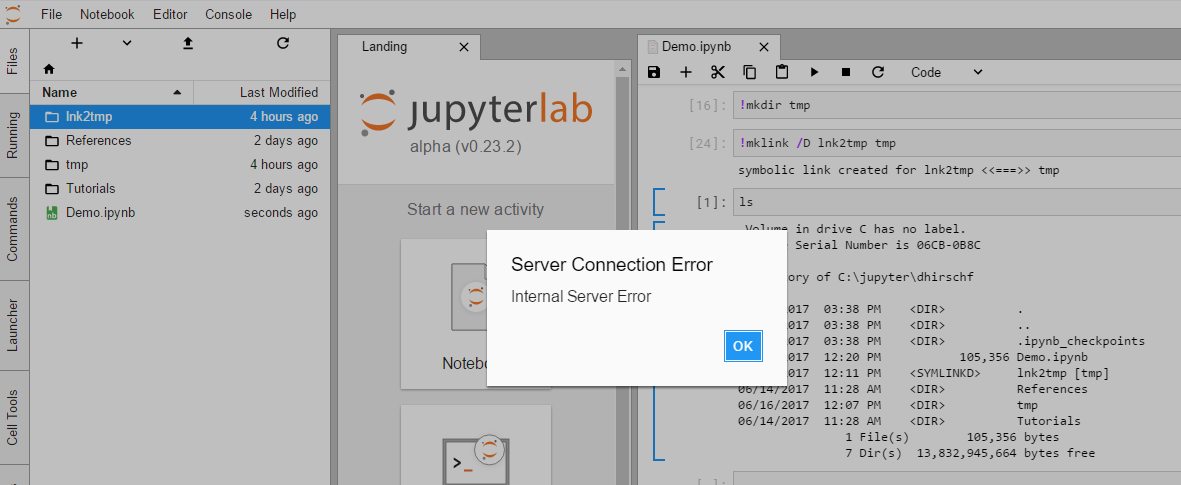The width and height of the screenshot is (1181, 485).
Task: Select the References folder
Action: pyautogui.click(x=180, y=141)
